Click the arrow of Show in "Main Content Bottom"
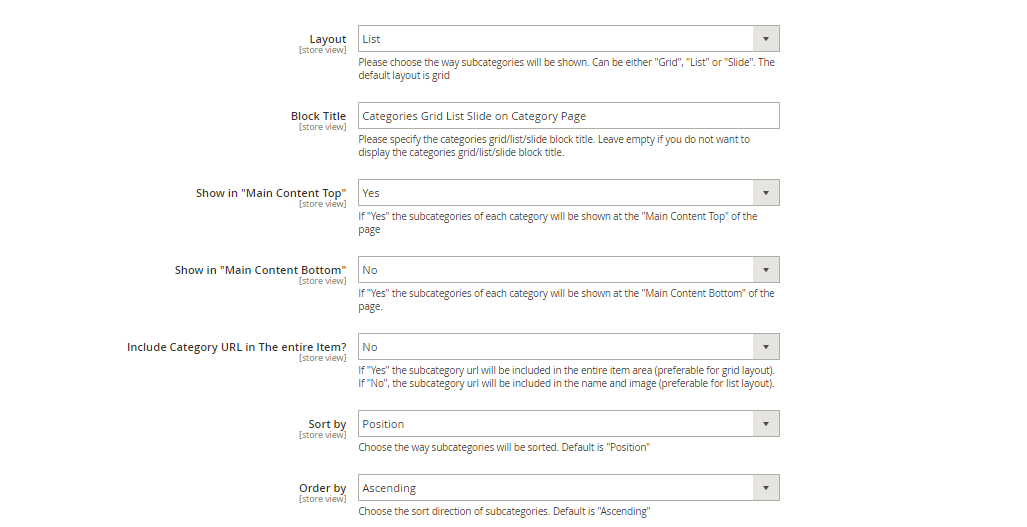 click(766, 270)
